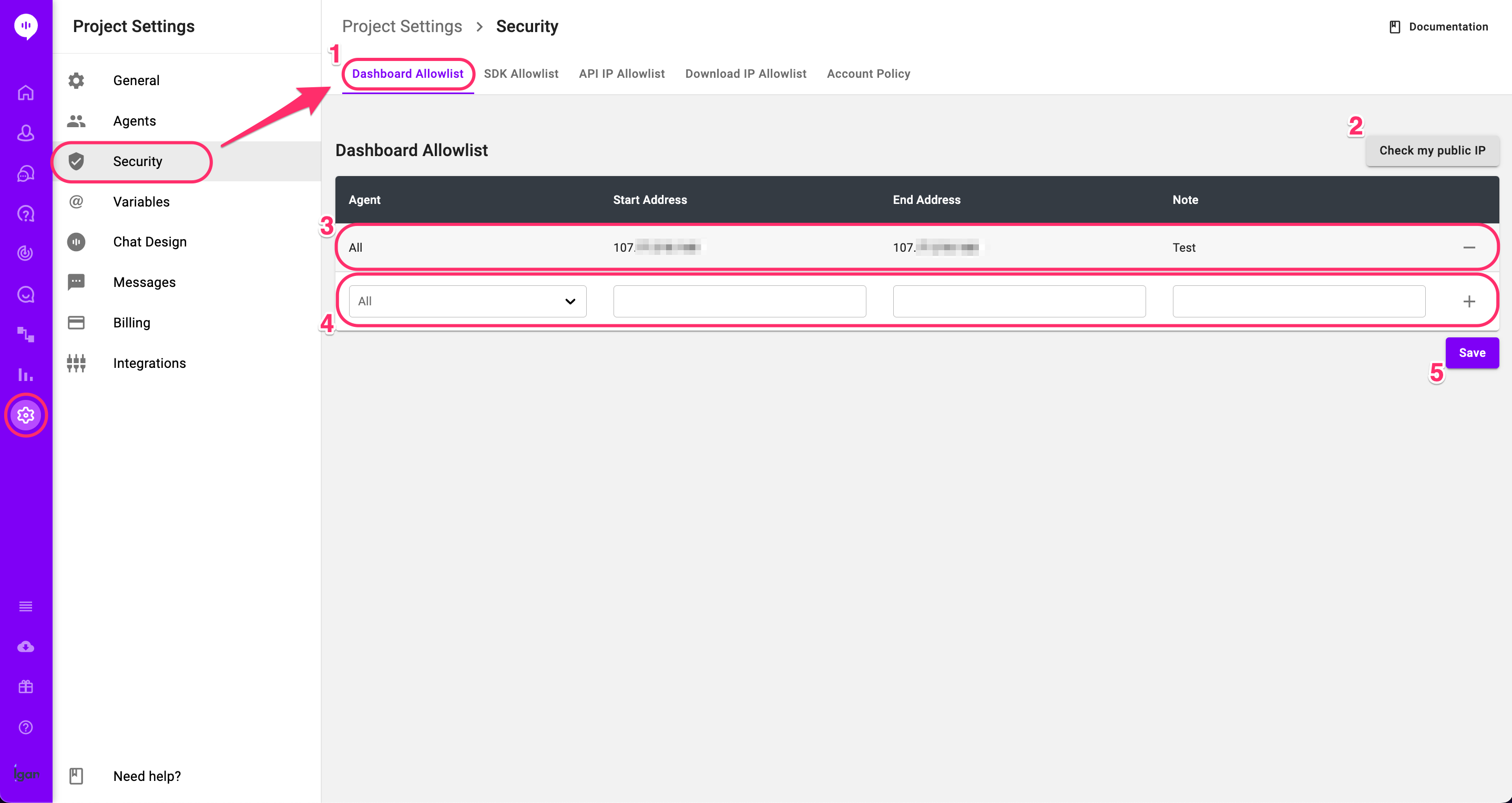Open the Users section in the purple sidebar

point(26,133)
